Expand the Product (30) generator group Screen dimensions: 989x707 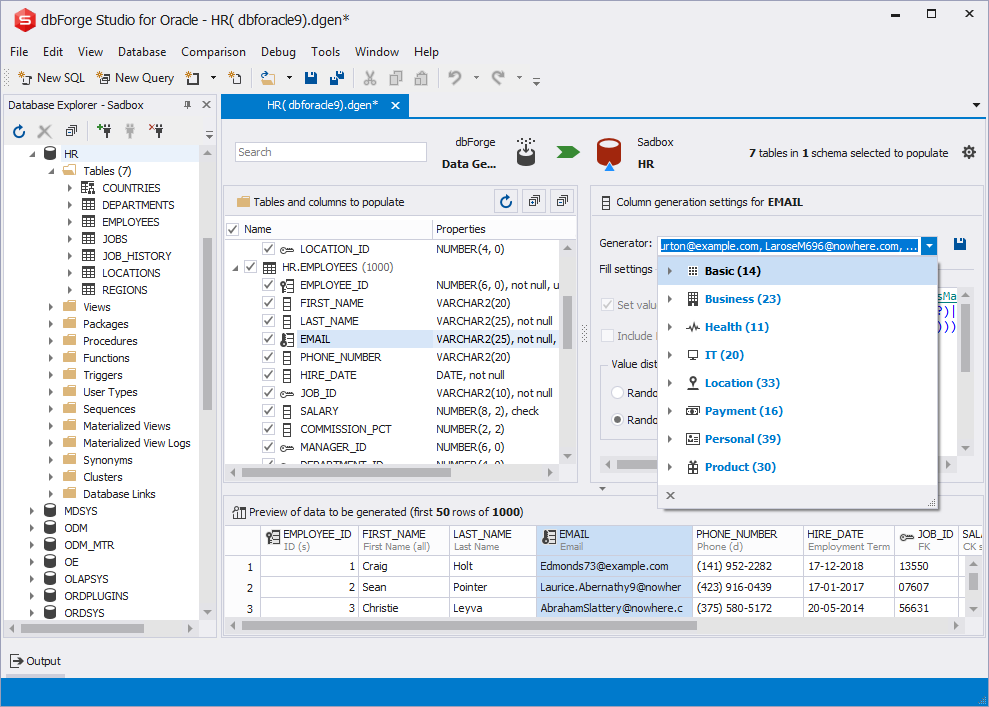pyautogui.click(x=670, y=467)
